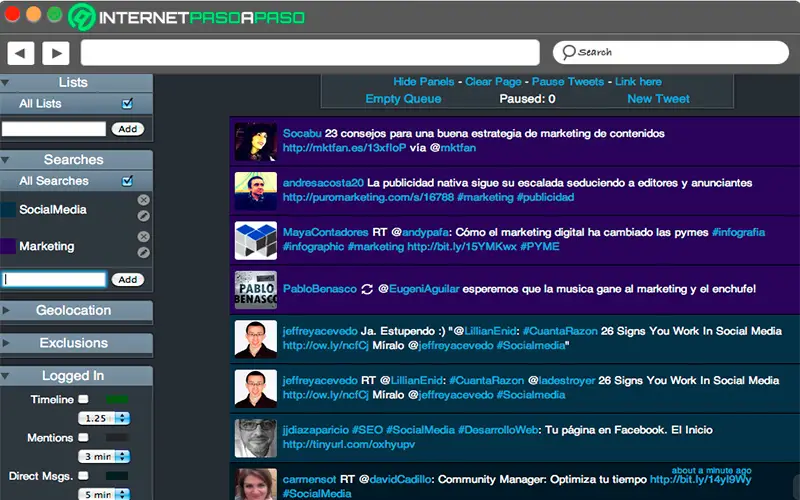Open carmensot's avatar image
Image resolution: width=800 pixels, height=500 pixels.
click(256, 484)
